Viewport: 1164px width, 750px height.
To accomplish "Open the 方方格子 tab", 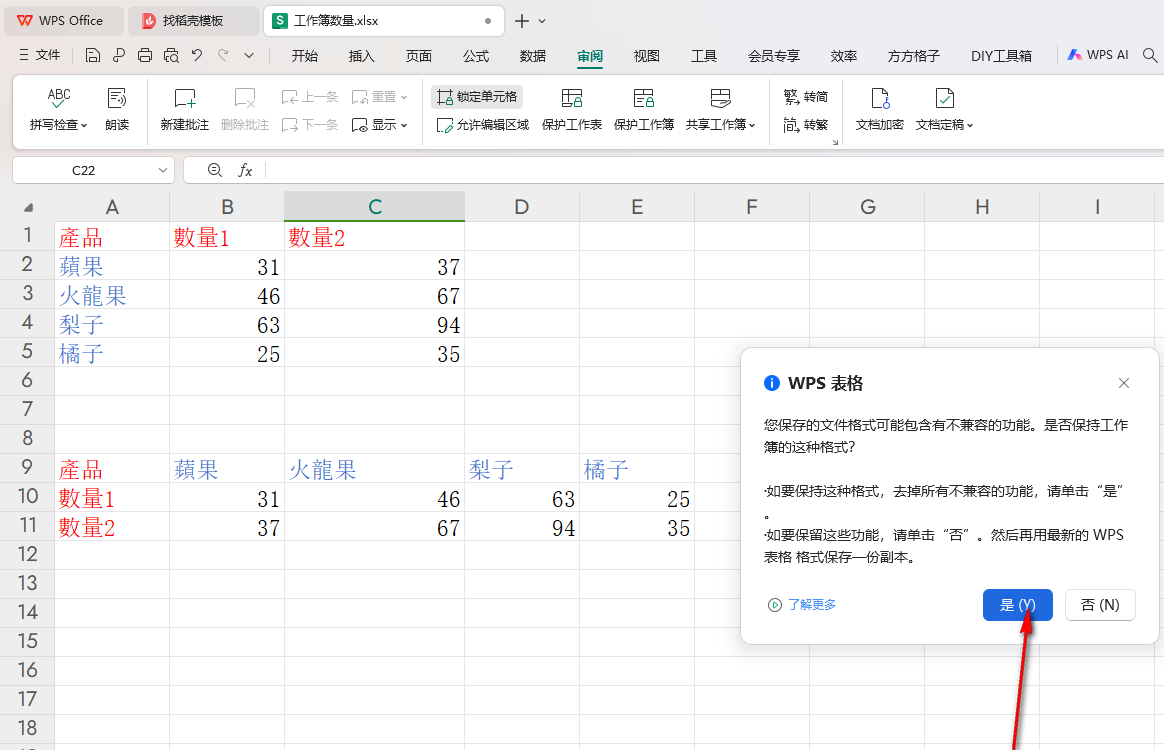I will (x=914, y=56).
